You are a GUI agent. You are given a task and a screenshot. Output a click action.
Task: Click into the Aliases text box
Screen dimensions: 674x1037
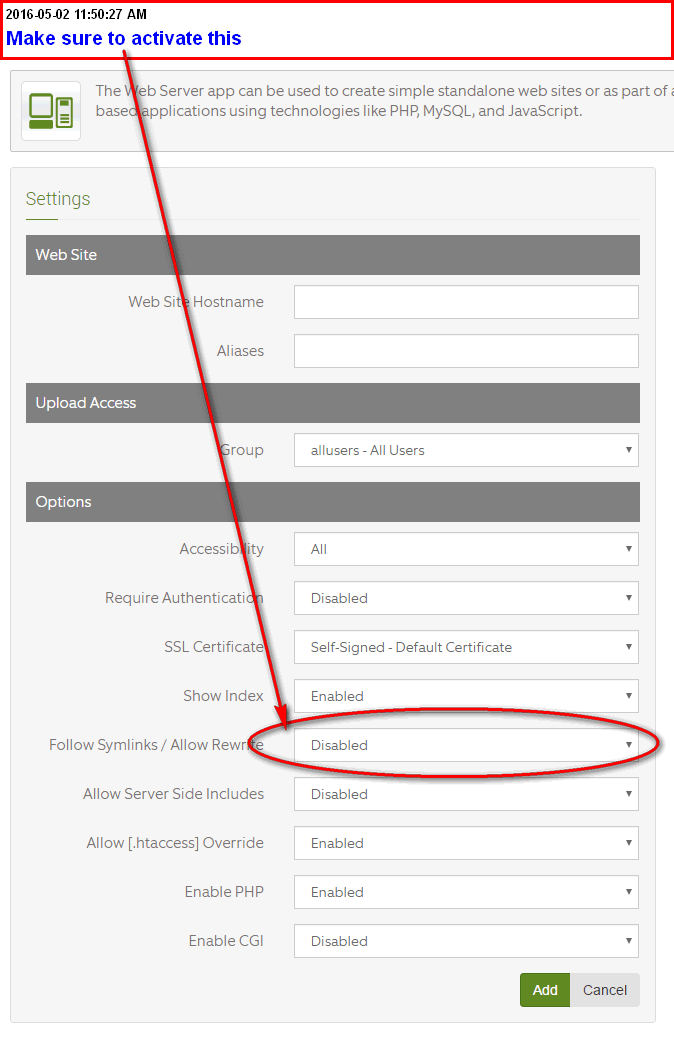(466, 351)
